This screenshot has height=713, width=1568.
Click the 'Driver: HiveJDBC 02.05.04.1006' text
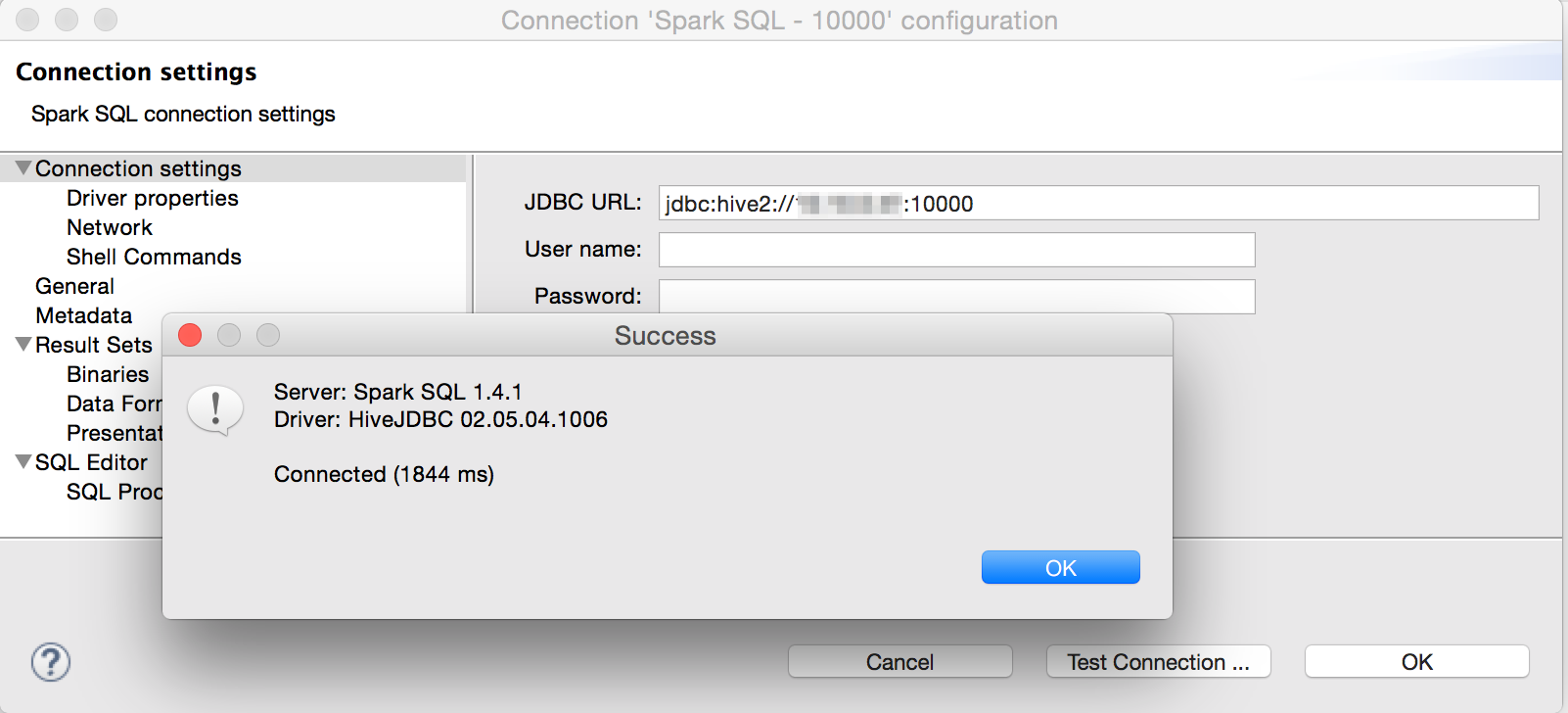(x=440, y=419)
